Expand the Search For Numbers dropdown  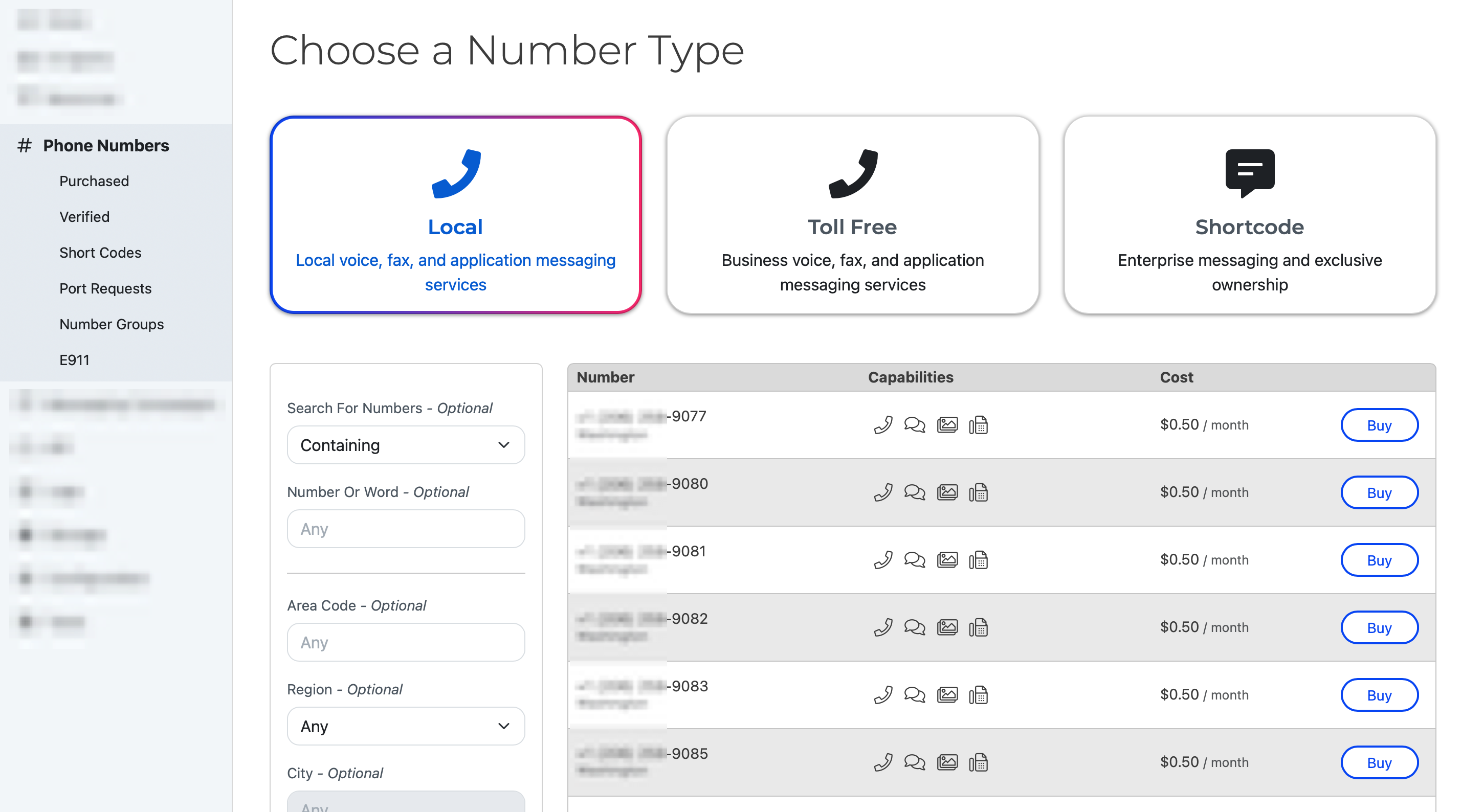[x=404, y=444]
